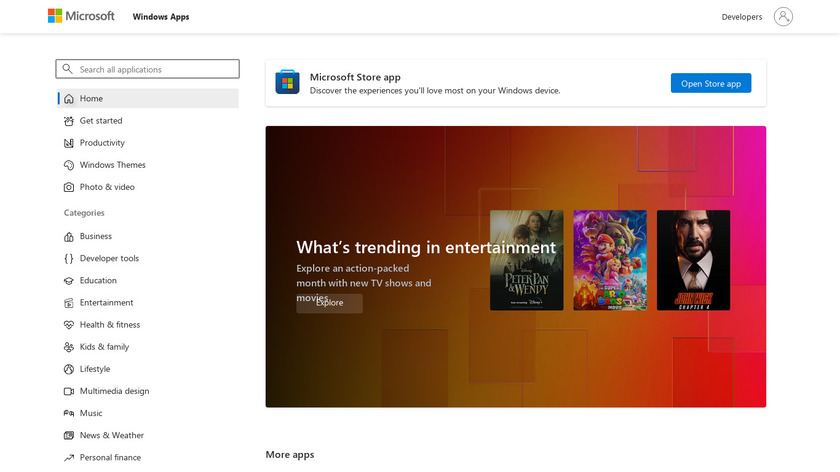Select Personal finance category
This screenshot has width=840, height=472.
148,458
